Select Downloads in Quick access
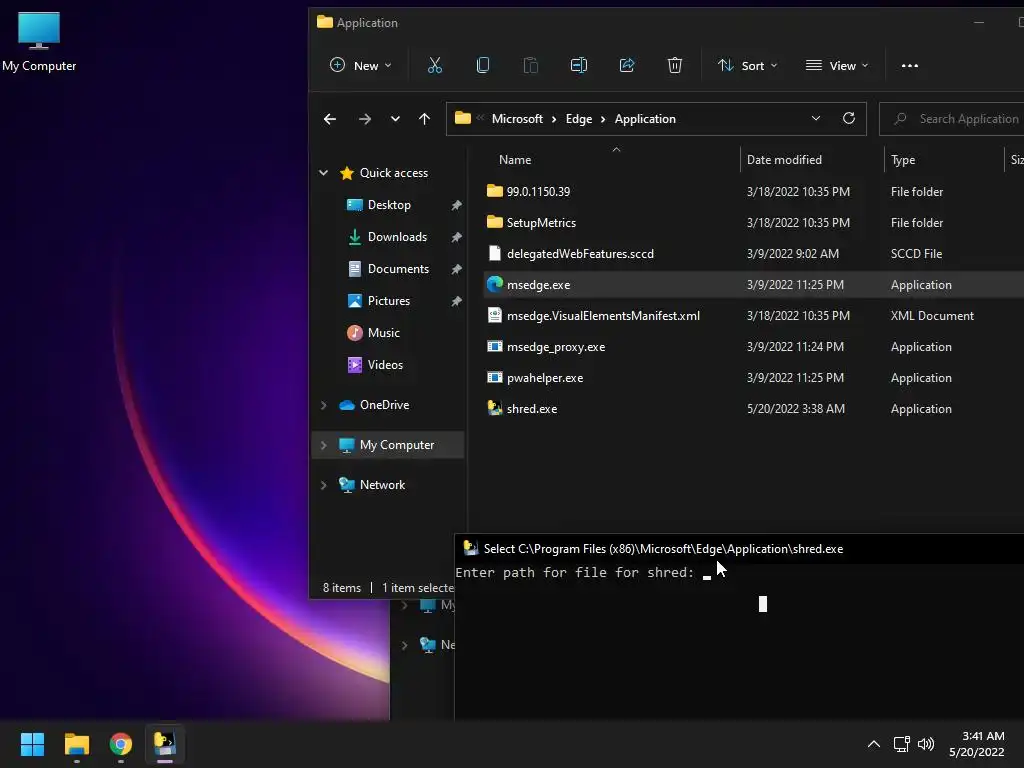The width and height of the screenshot is (1024, 768). click(397, 237)
